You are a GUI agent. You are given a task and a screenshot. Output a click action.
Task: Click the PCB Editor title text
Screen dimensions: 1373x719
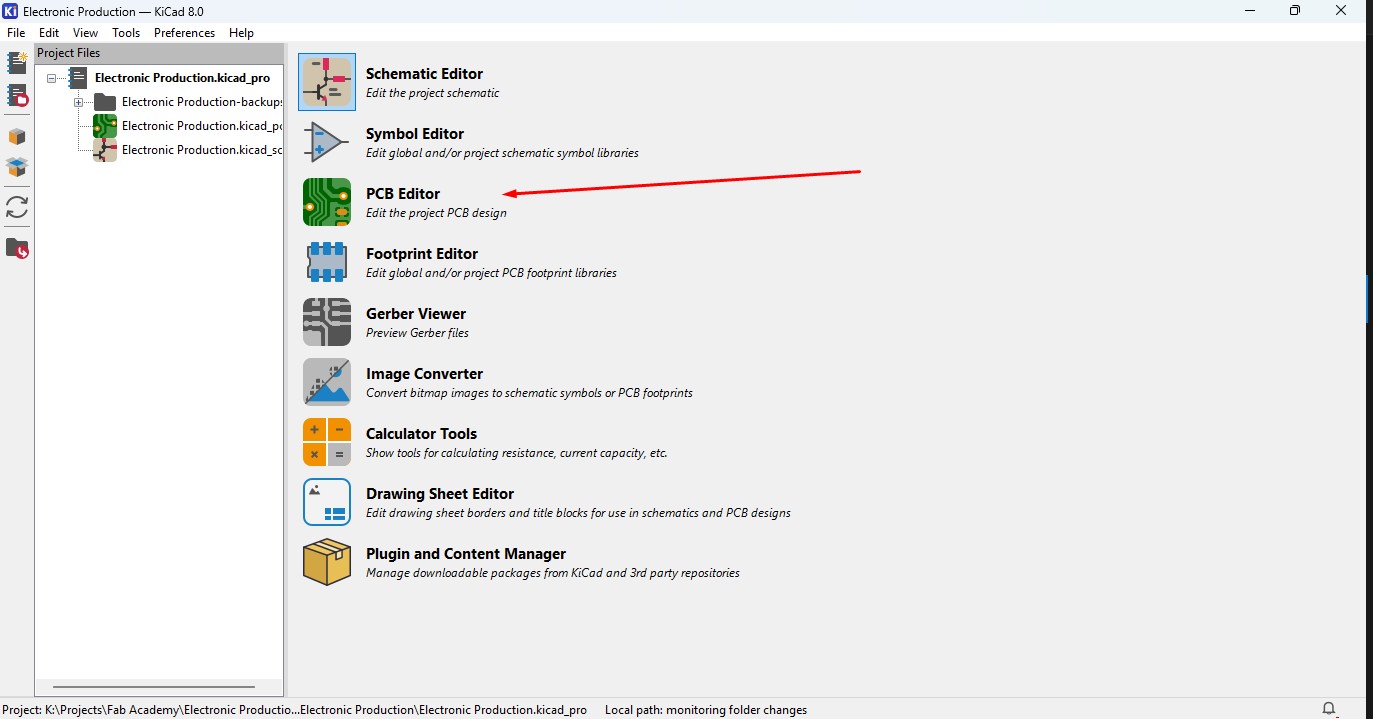pos(403,194)
